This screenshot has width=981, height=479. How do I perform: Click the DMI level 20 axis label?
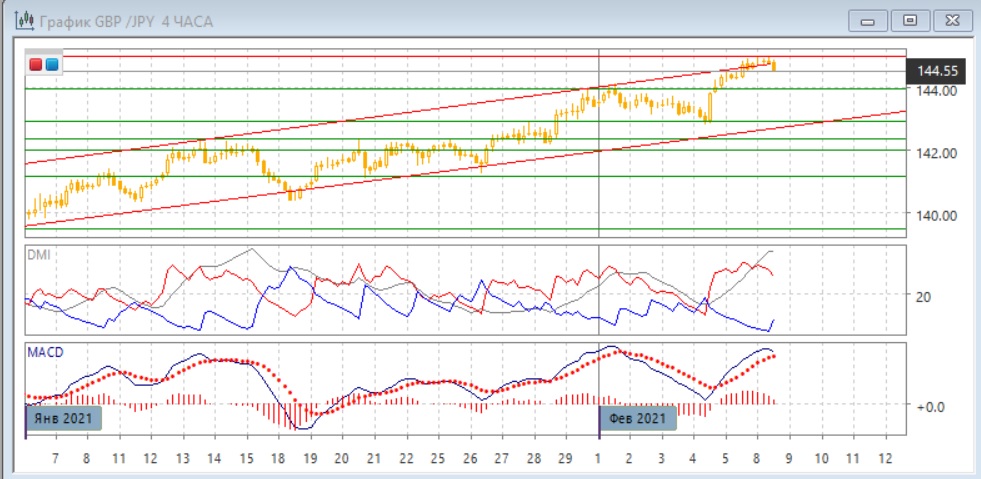(926, 296)
